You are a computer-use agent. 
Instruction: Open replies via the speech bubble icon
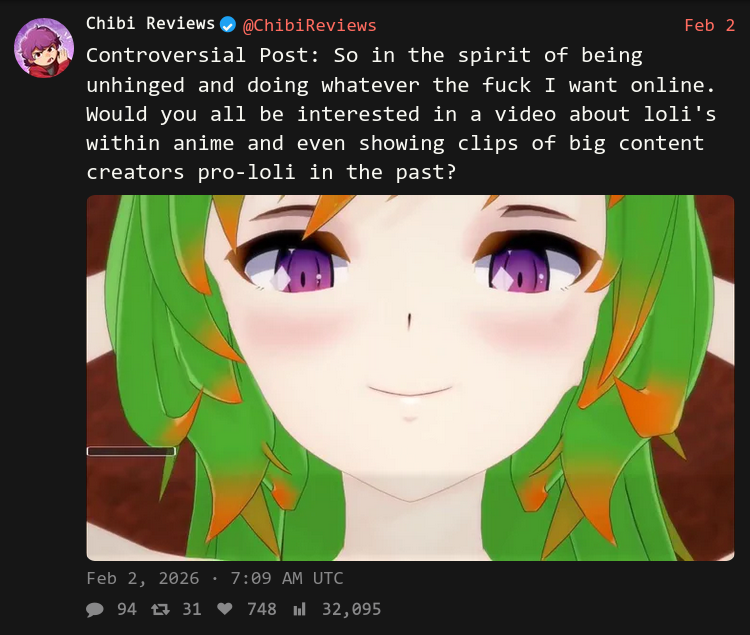tap(95, 609)
